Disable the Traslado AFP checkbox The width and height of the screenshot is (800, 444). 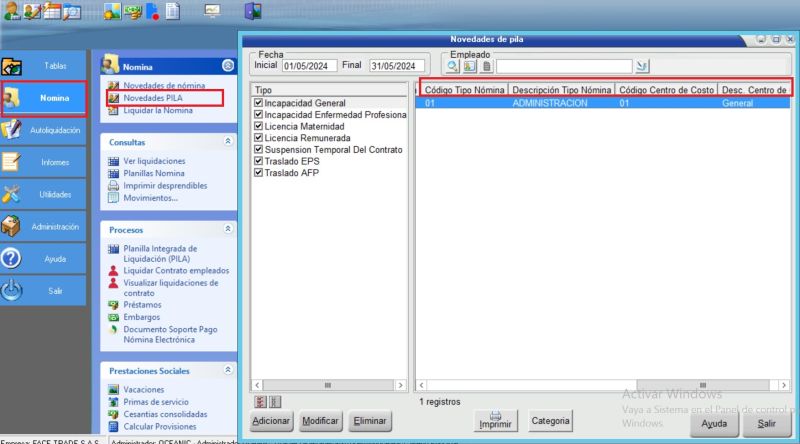tap(258, 173)
